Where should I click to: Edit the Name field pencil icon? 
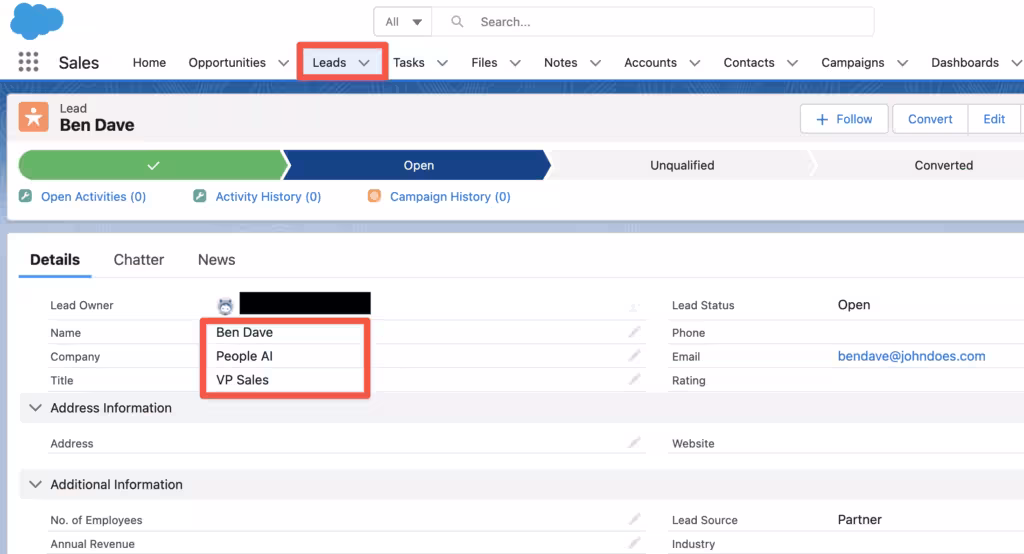point(634,332)
